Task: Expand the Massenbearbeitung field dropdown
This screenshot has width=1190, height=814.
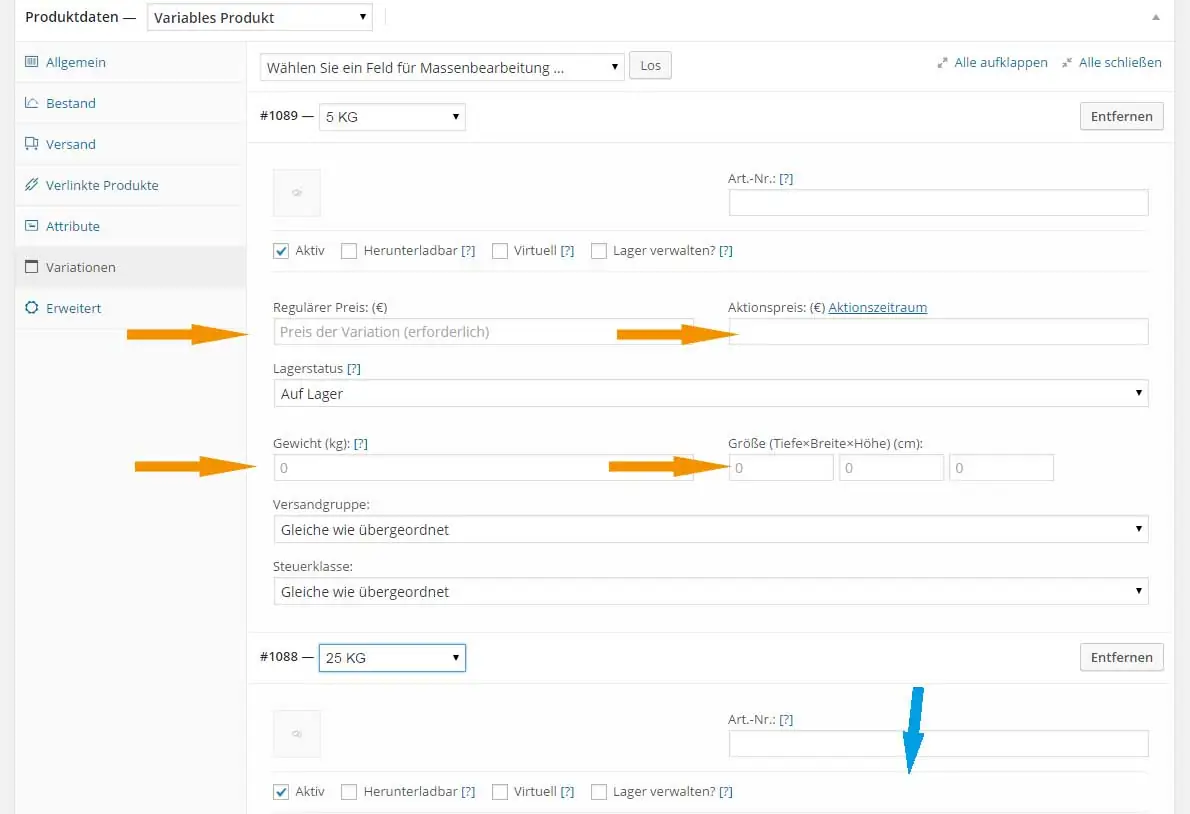Action: coord(440,67)
